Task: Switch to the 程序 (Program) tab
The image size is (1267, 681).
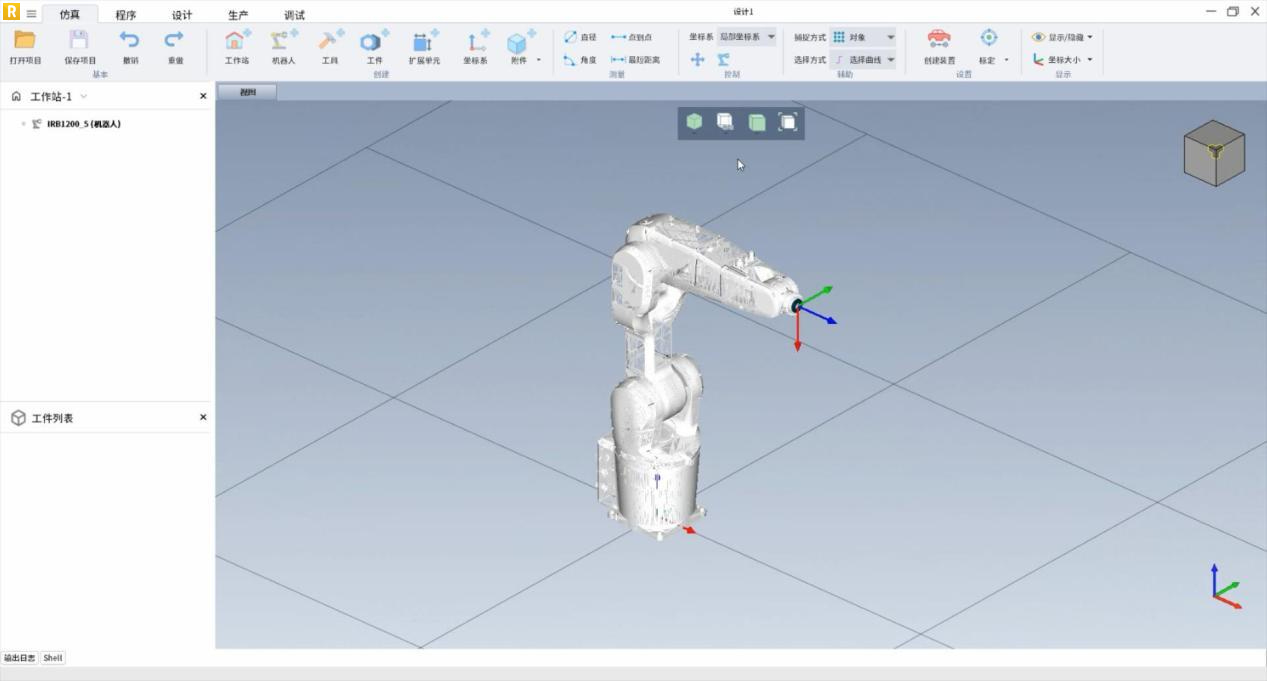Action: click(x=125, y=15)
